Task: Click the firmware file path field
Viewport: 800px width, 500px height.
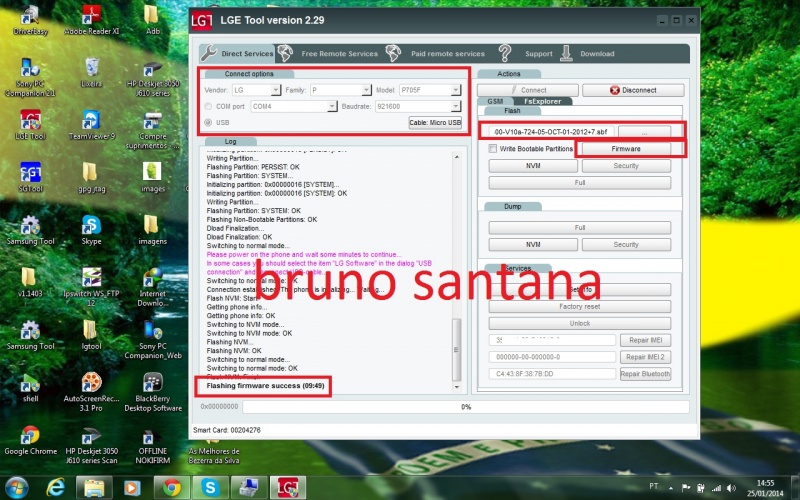Action: click(x=552, y=132)
